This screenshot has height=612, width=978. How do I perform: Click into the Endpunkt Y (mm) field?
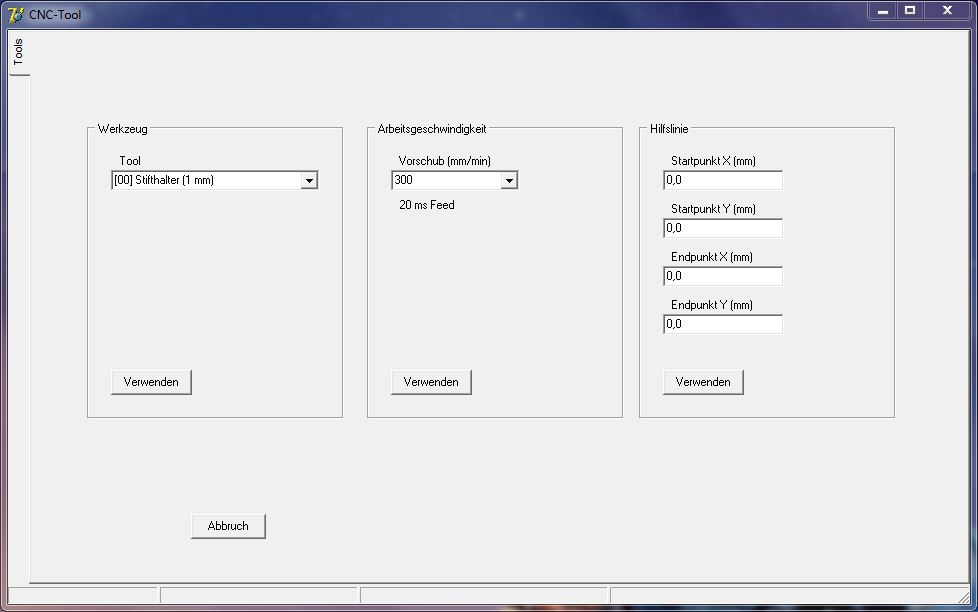(x=722, y=324)
